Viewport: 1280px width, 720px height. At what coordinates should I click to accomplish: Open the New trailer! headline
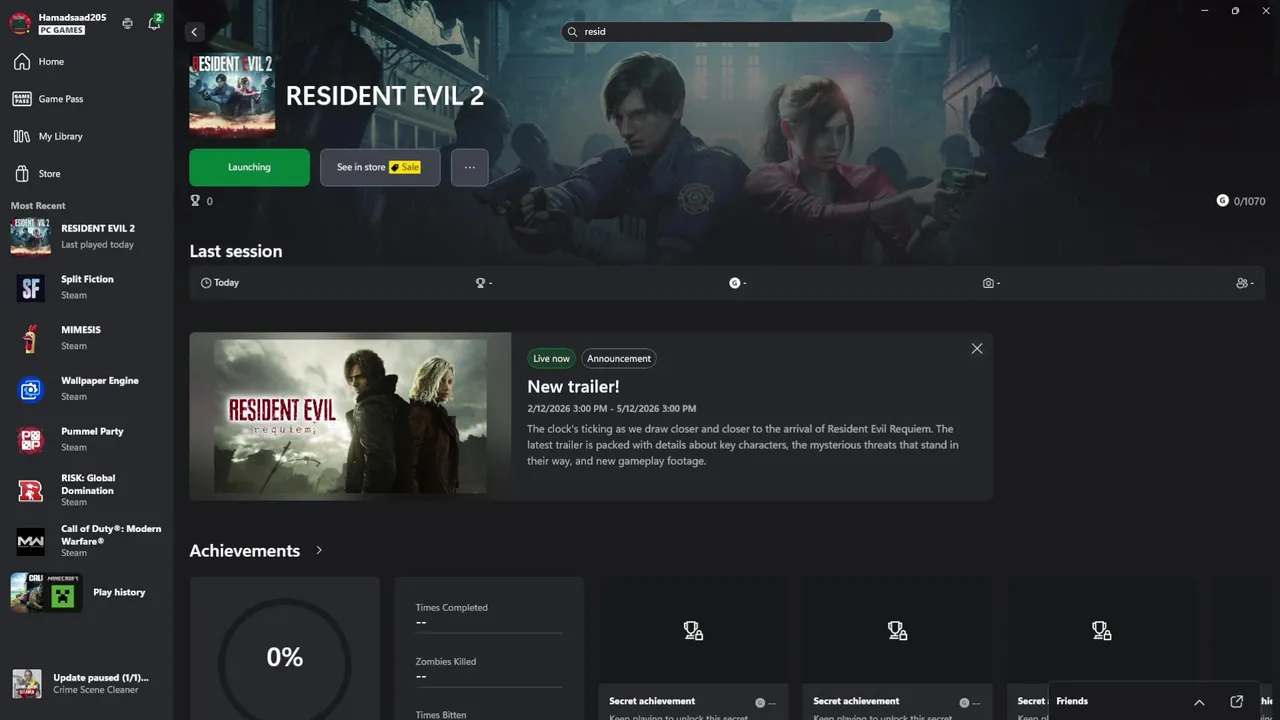pyautogui.click(x=573, y=386)
